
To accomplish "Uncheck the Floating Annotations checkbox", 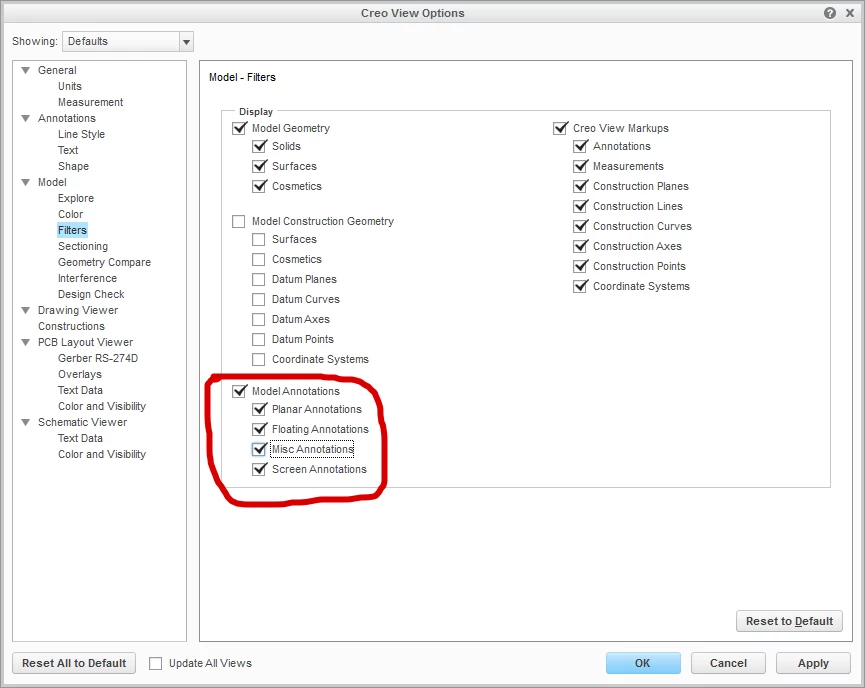I will [259, 429].
